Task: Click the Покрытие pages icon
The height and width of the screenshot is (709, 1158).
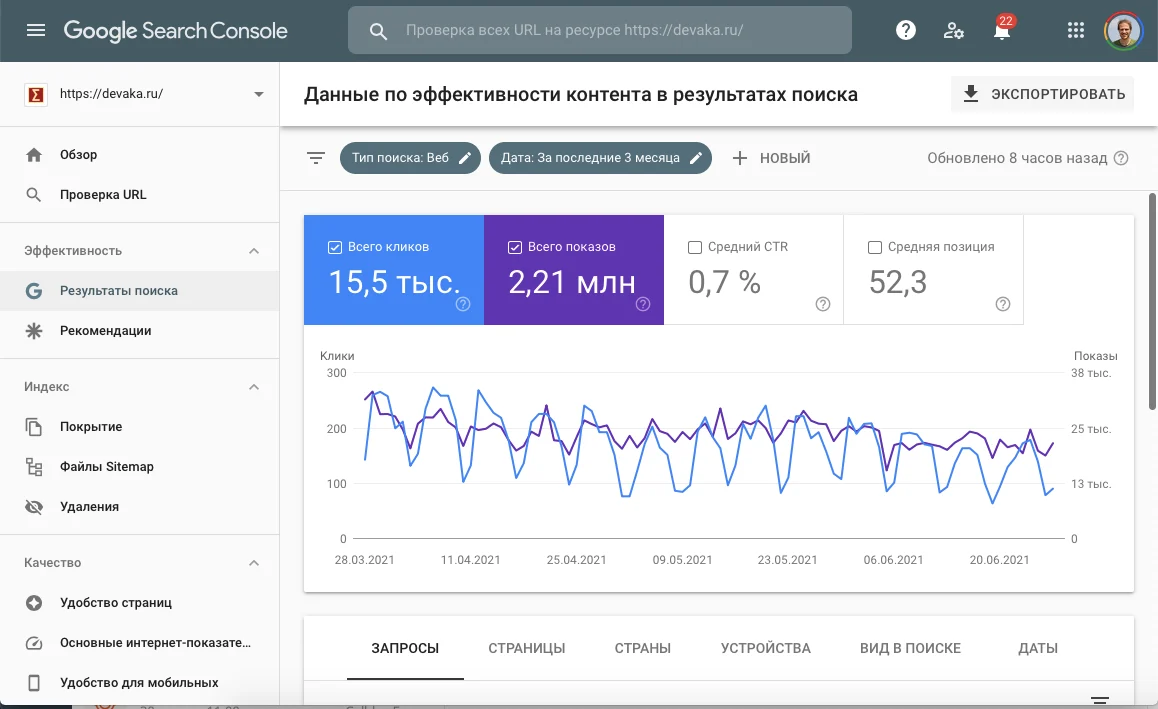Action: point(34,427)
